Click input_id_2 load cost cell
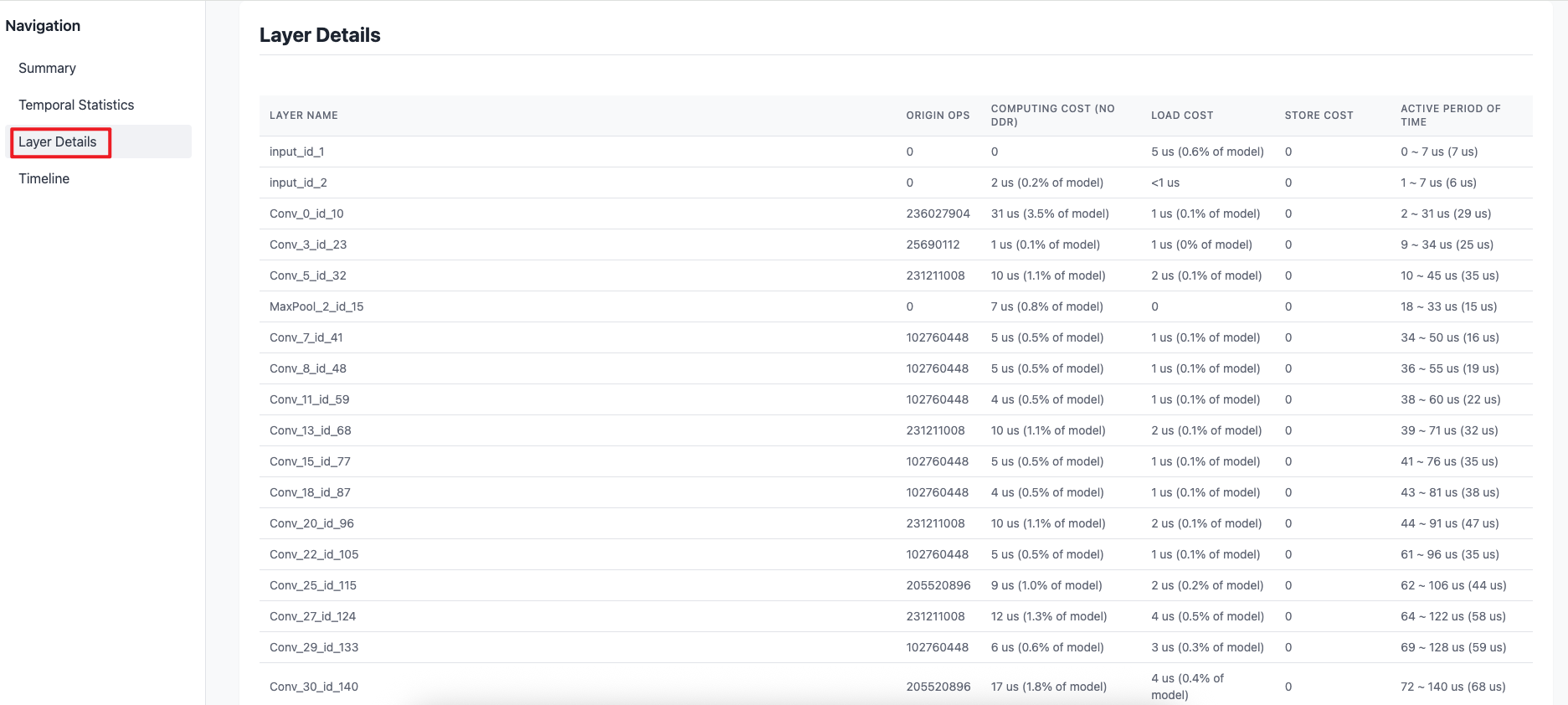 coord(1165,183)
